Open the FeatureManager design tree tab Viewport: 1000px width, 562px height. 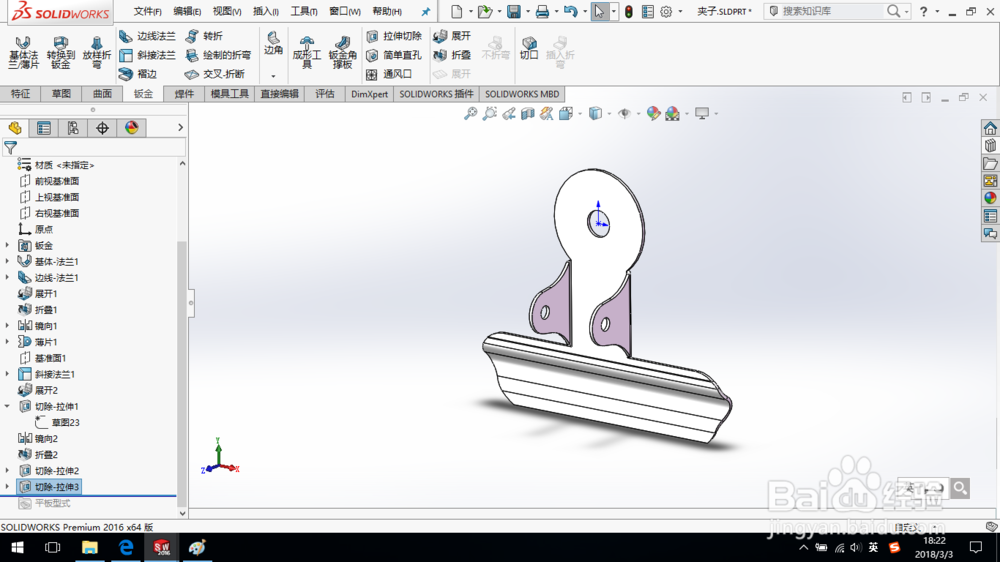click(15, 128)
